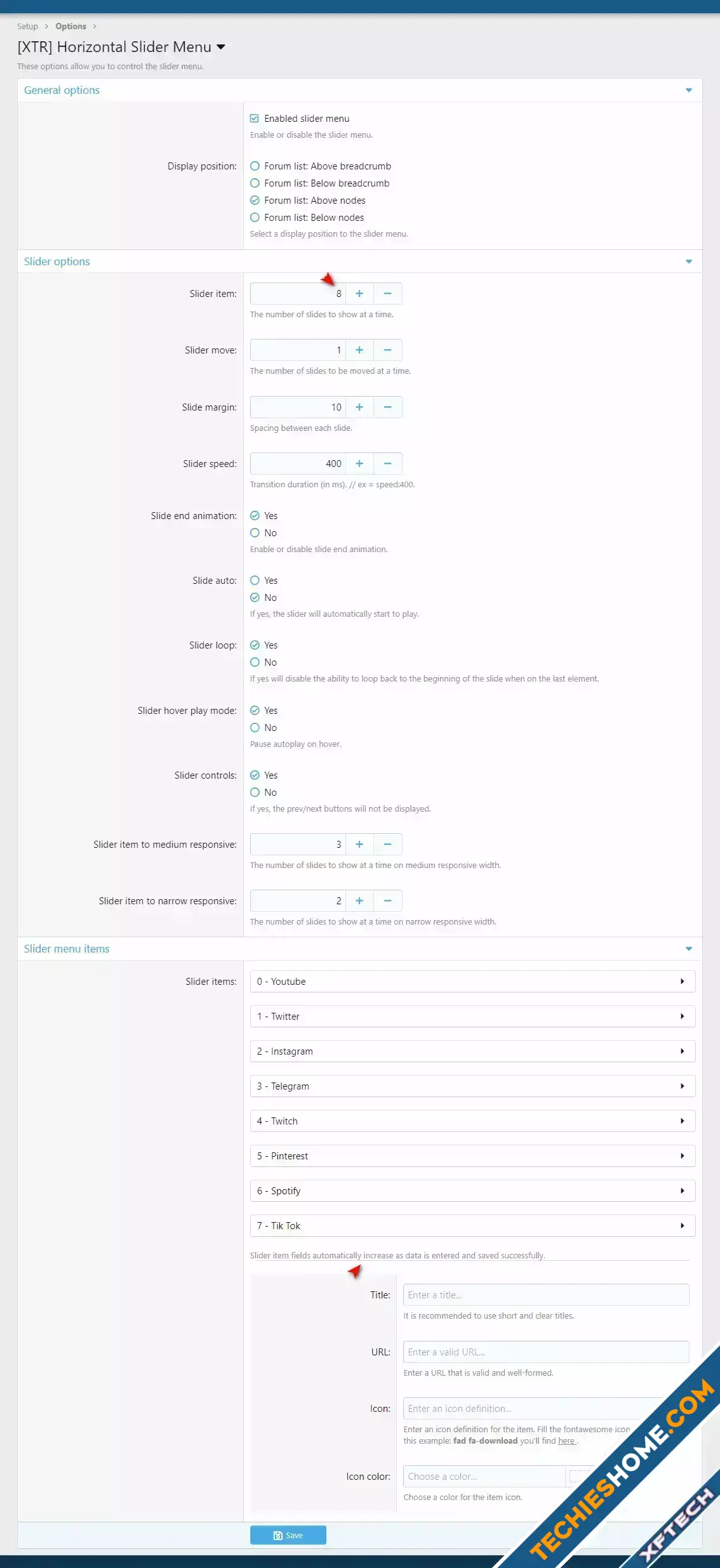Go to Setup breadcrumb
This screenshot has width=720, height=1568.
pyautogui.click(x=27, y=27)
